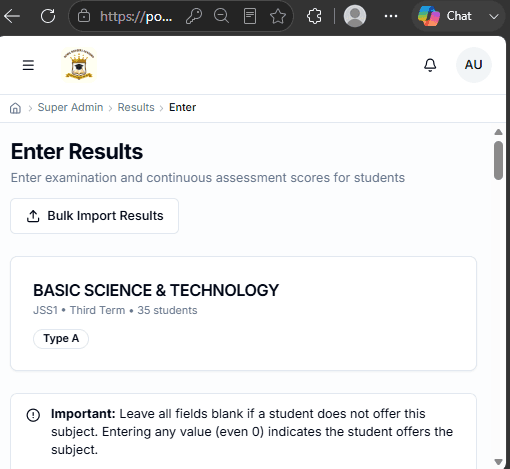Expand the Chat dropdown chevron
The width and height of the screenshot is (510, 469).
click(x=494, y=16)
